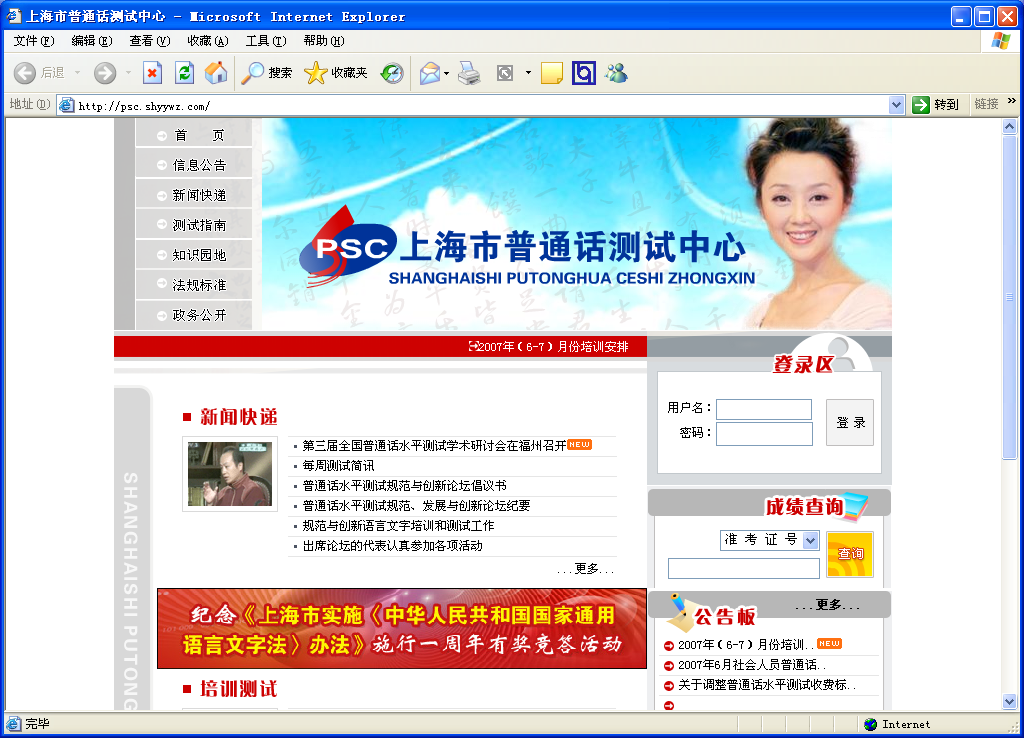The width and height of the screenshot is (1024, 738).
Task: Open the 工具(T) menu
Action: coord(265,41)
